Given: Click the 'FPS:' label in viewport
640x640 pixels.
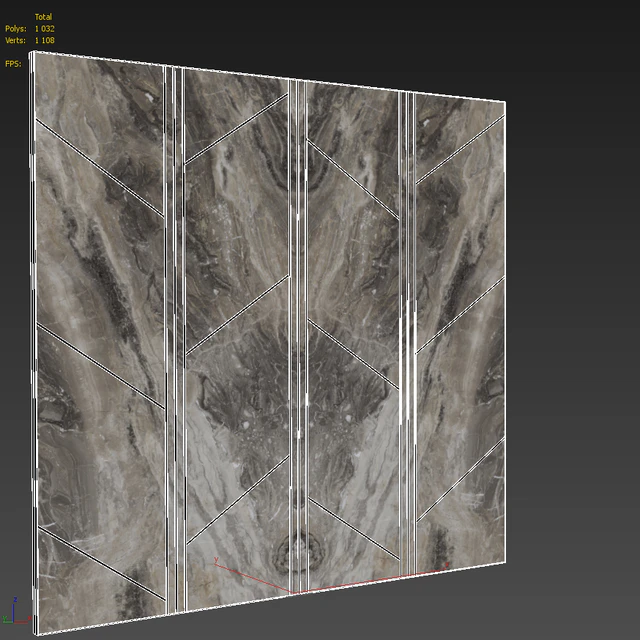Looking at the screenshot, I should coord(13,64).
